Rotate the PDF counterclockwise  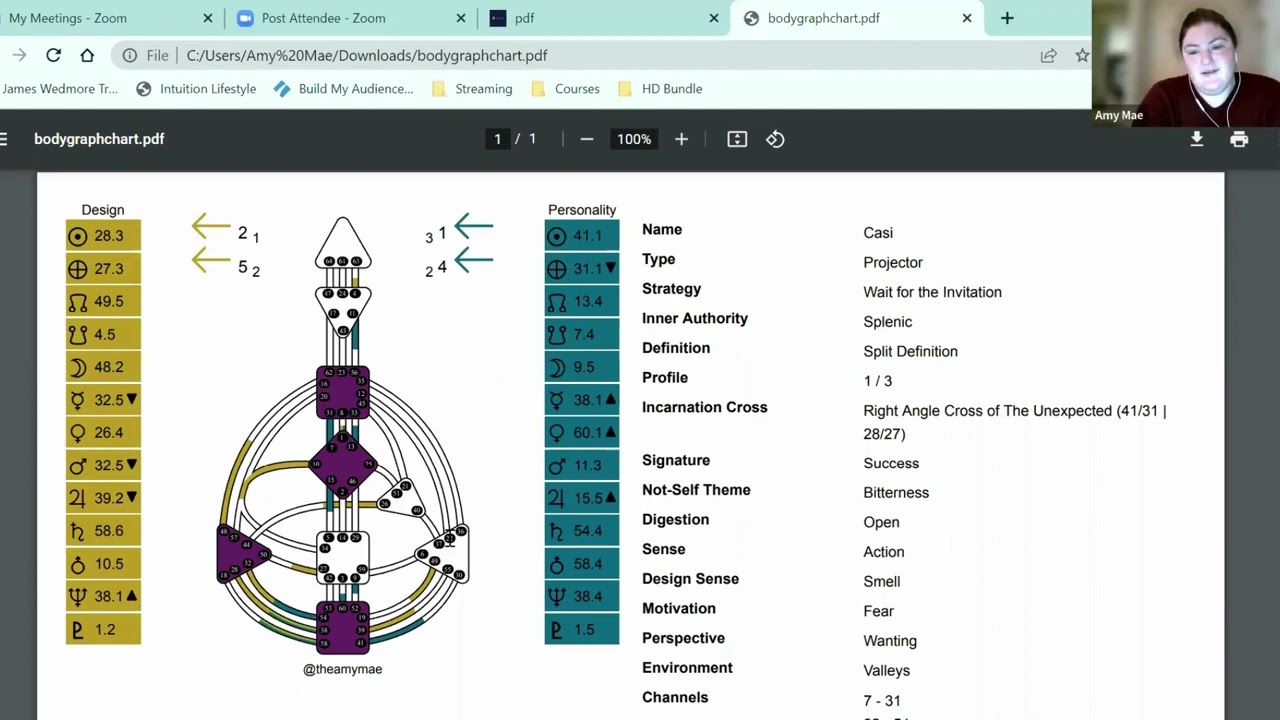(x=775, y=139)
